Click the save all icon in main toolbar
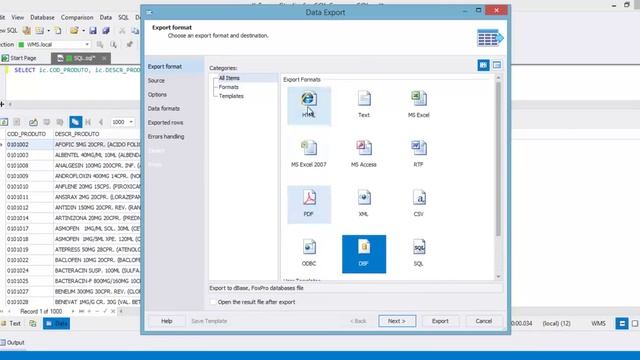640x360 pixels. click(x=106, y=31)
